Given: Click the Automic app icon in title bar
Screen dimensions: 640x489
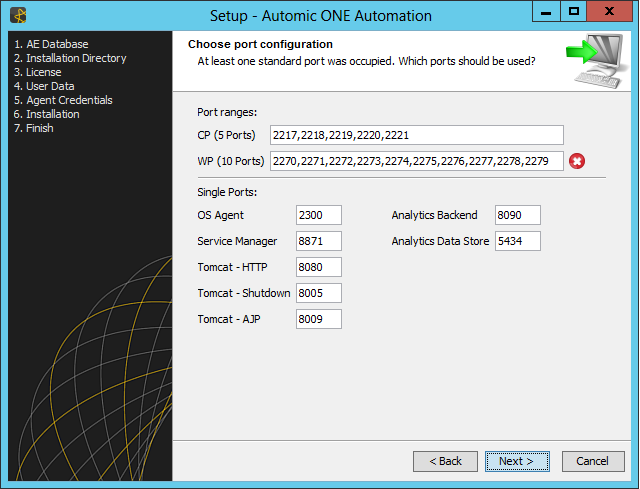Looking at the screenshot, I should pyautogui.click(x=18, y=16).
